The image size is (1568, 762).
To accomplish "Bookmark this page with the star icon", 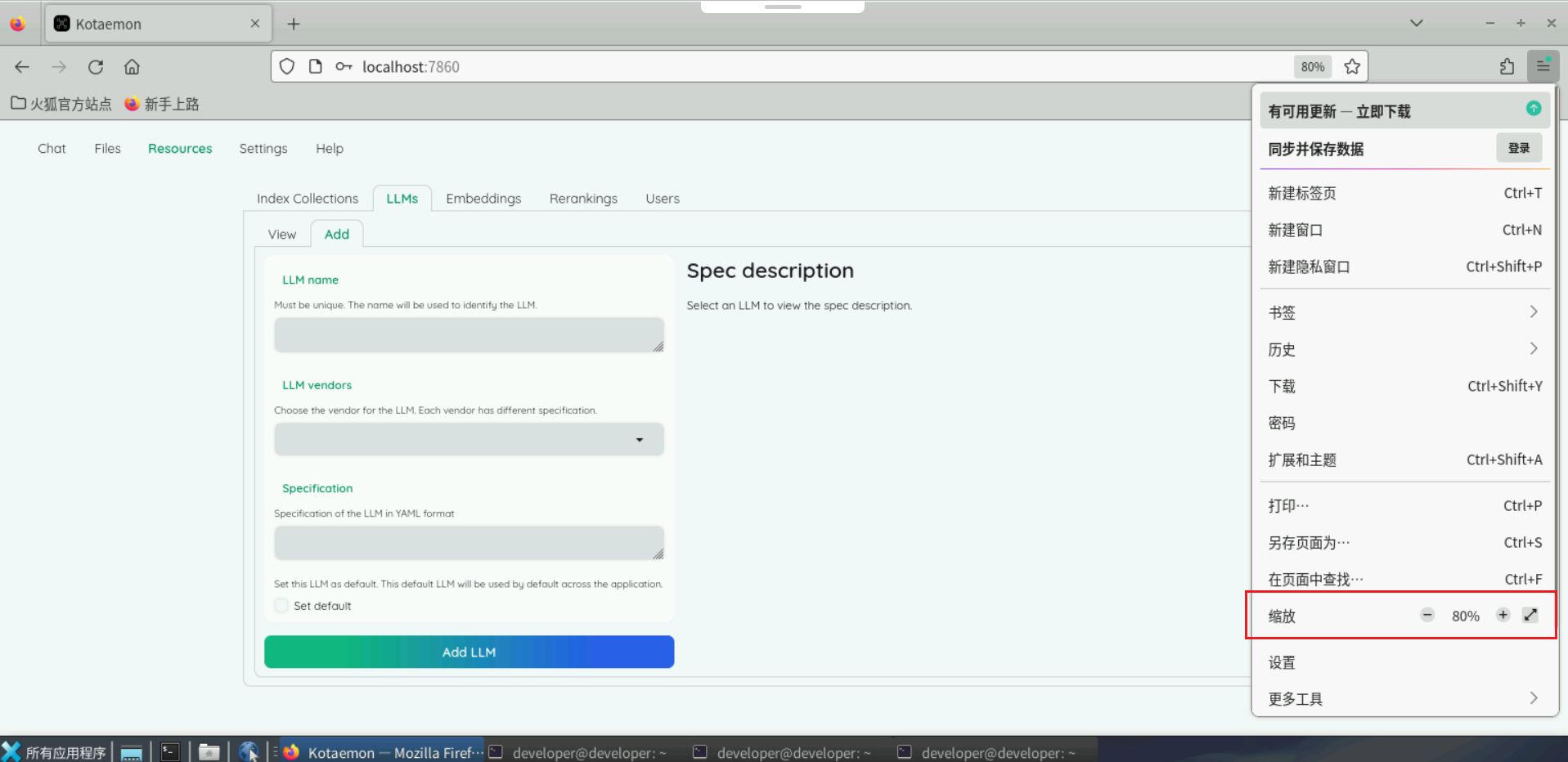I will coord(1352,67).
